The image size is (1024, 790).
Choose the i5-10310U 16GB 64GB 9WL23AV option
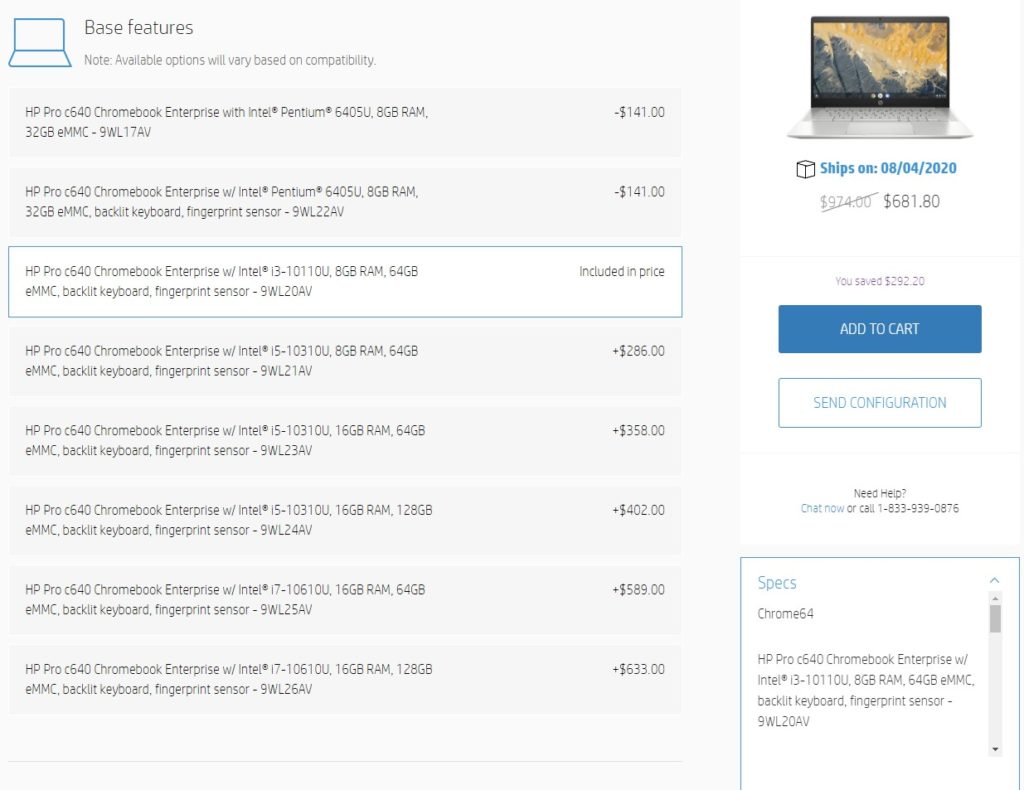[x=345, y=441]
